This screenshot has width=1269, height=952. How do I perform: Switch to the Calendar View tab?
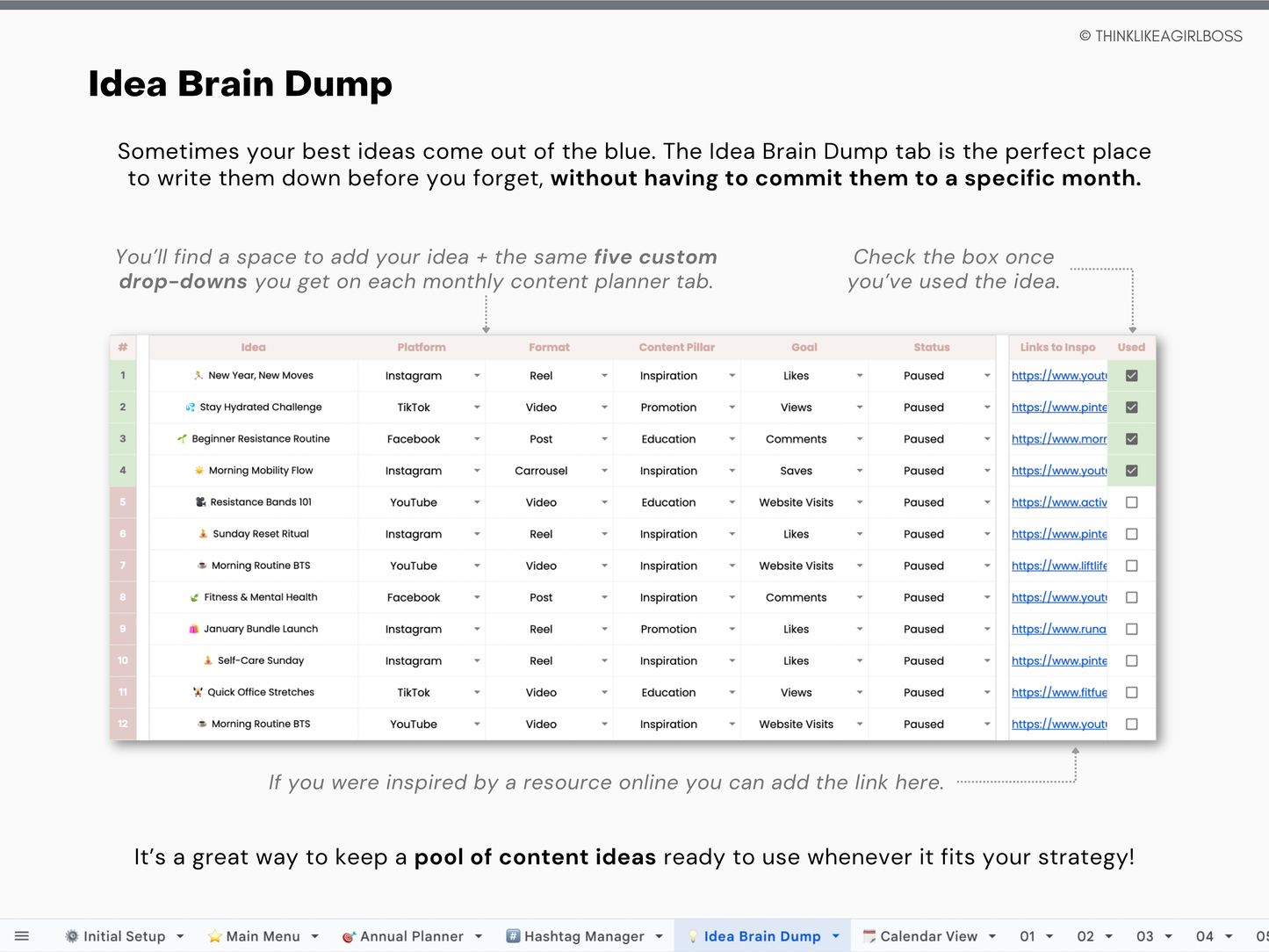click(x=928, y=935)
